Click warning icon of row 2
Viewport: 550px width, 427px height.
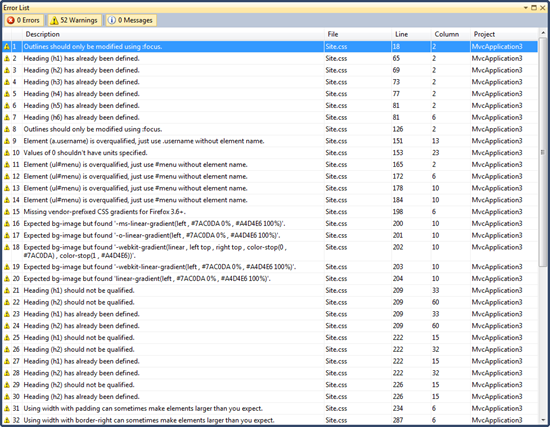click(x=7, y=59)
